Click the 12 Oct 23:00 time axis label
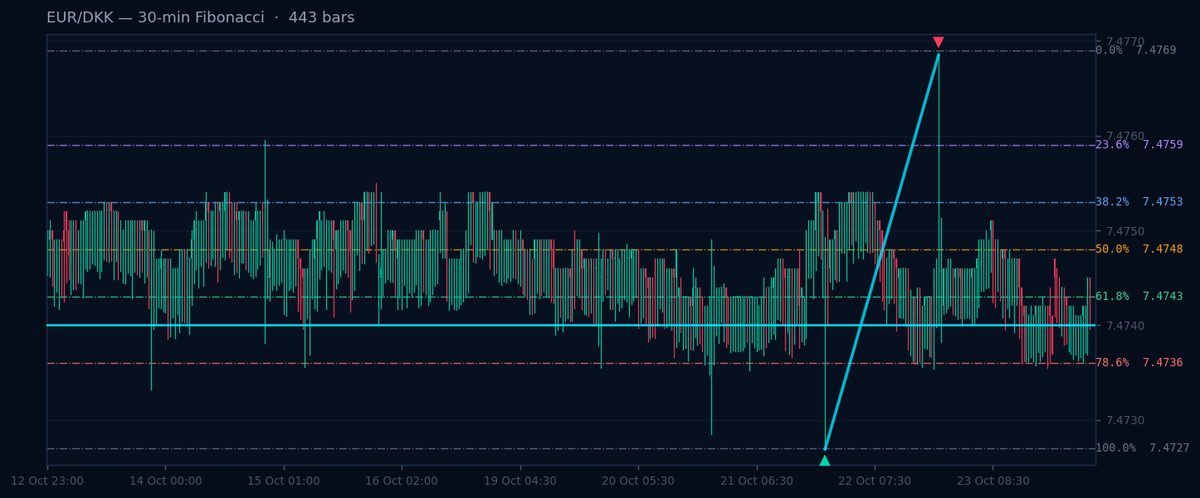Screen dimensions: 1200x498 pyautogui.click(x=47, y=481)
